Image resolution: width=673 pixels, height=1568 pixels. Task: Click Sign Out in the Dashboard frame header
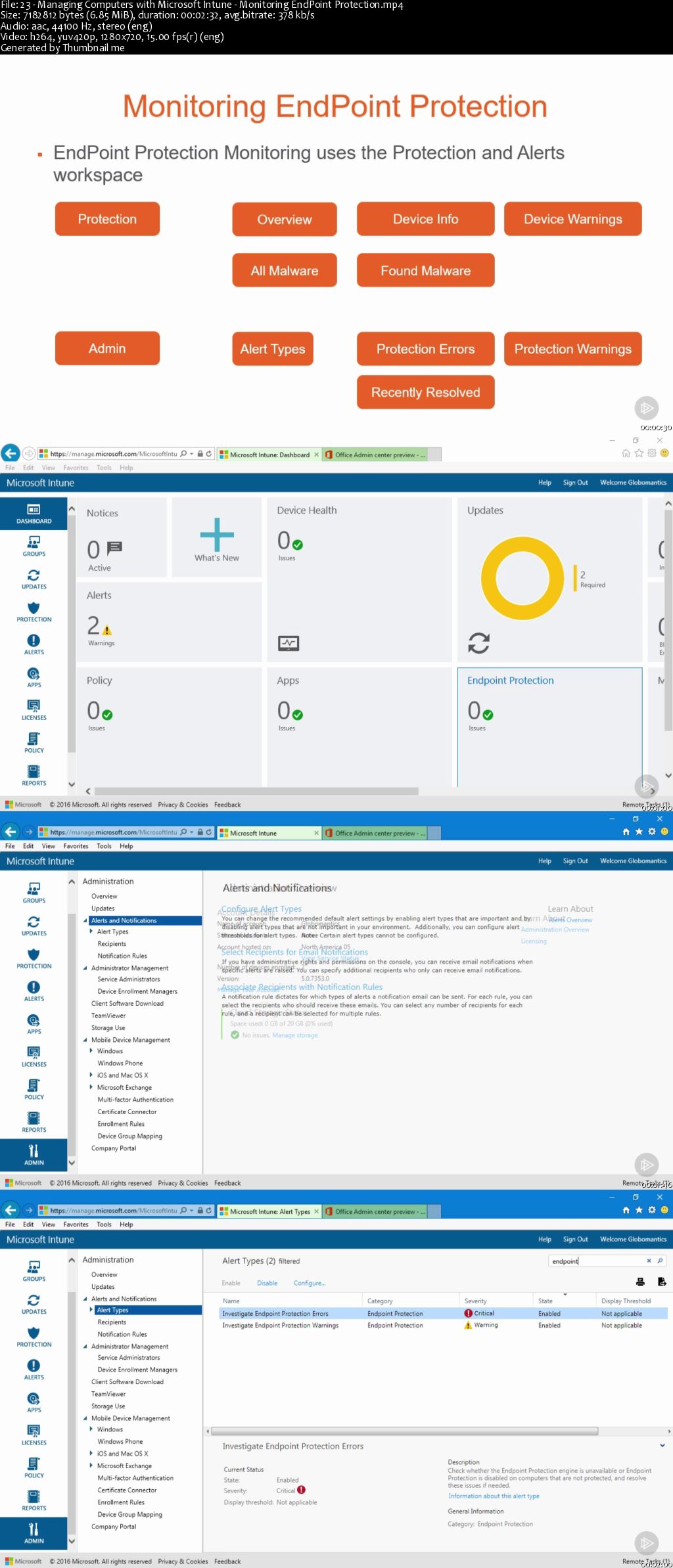pyautogui.click(x=575, y=482)
